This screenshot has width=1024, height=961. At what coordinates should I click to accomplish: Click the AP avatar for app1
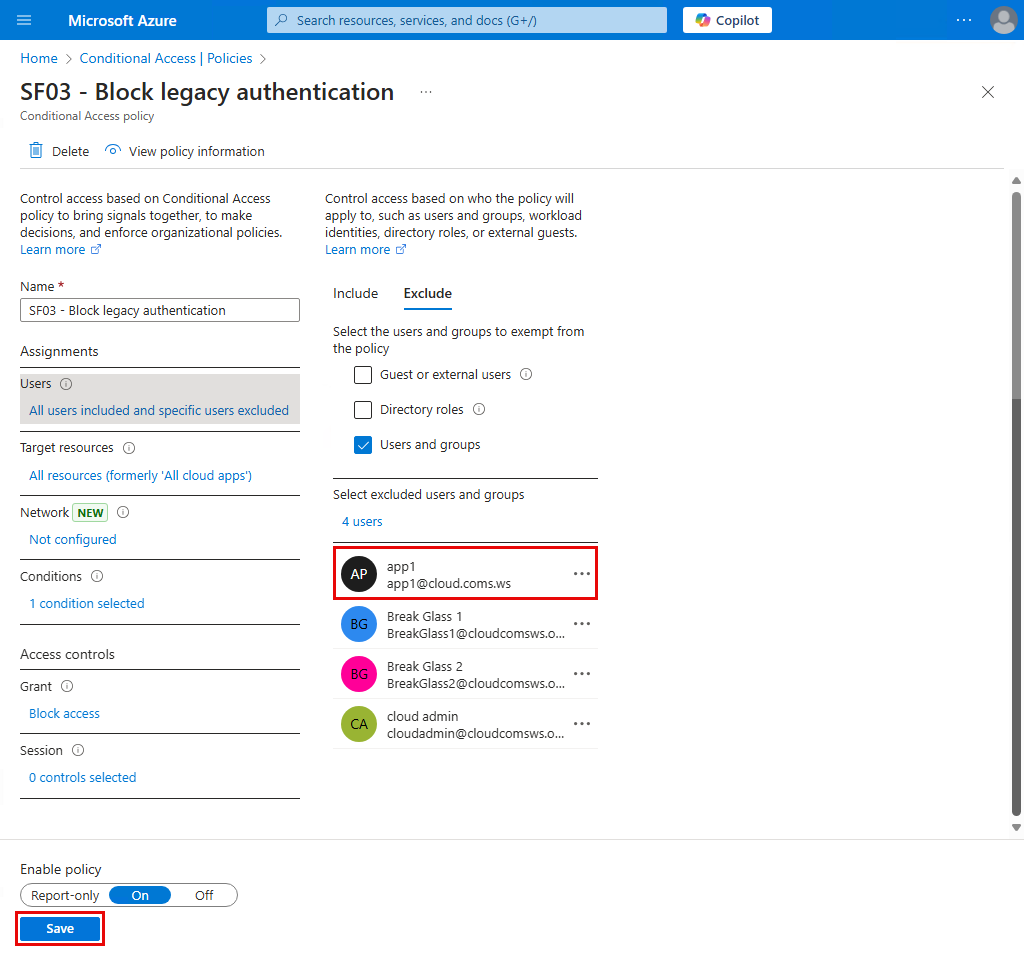tap(359, 574)
